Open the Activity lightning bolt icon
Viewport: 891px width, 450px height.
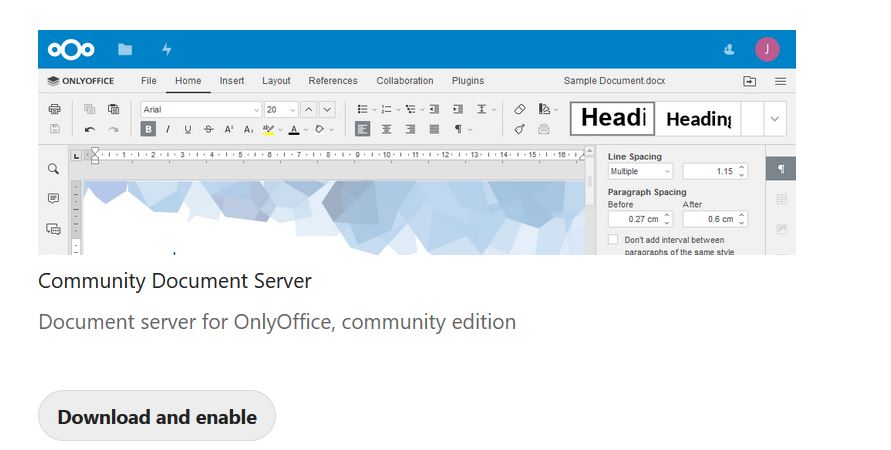point(166,49)
